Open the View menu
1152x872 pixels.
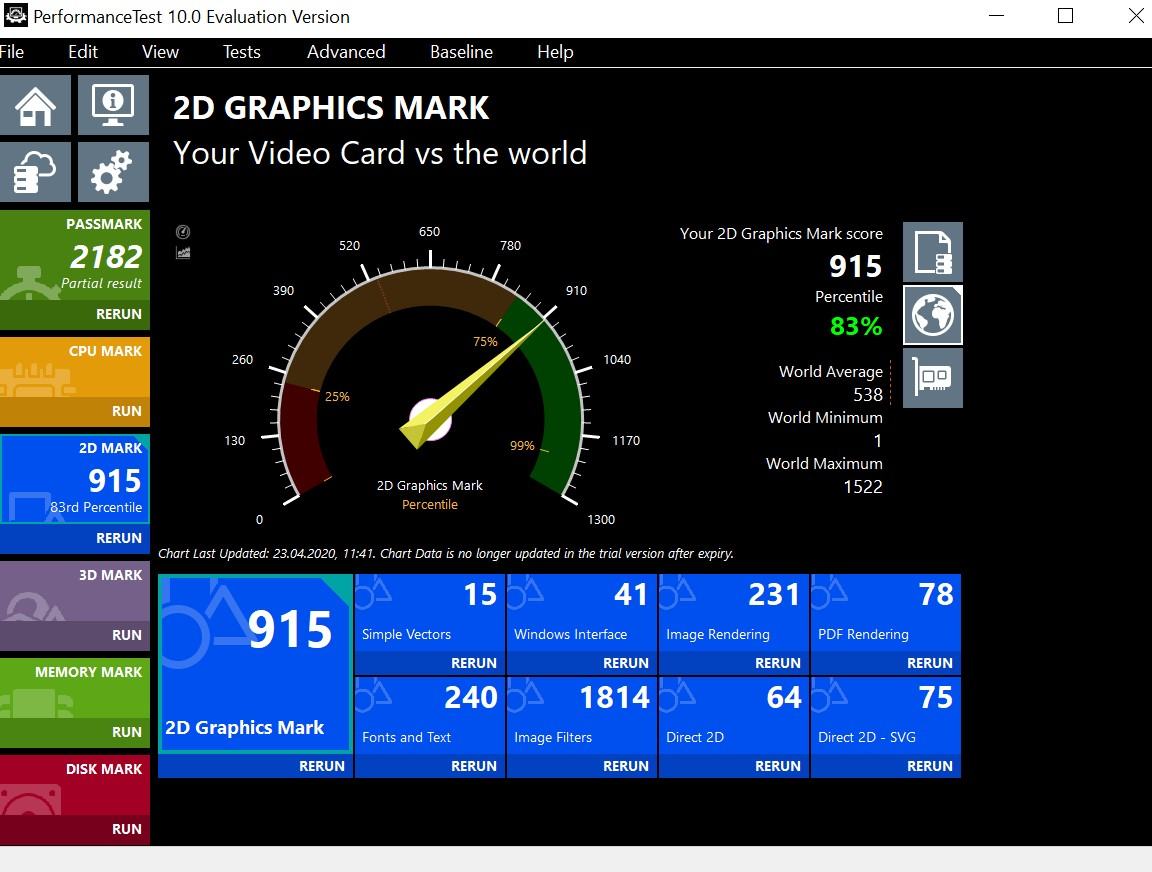[x=160, y=52]
